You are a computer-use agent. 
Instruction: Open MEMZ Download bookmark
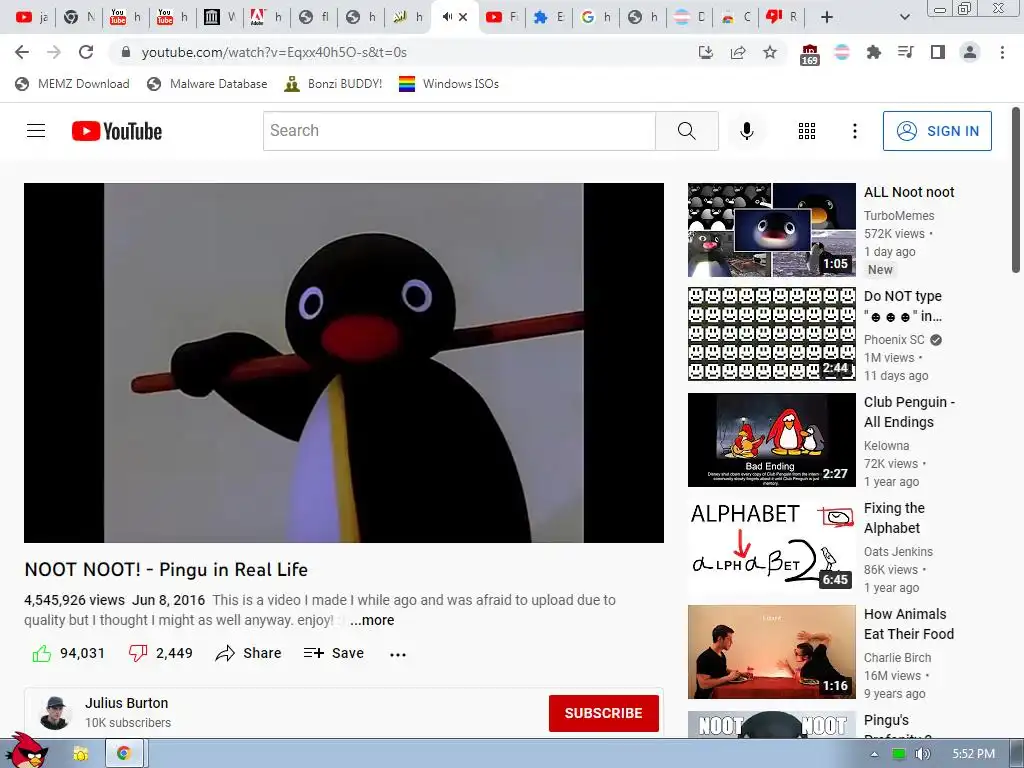(72, 84)
